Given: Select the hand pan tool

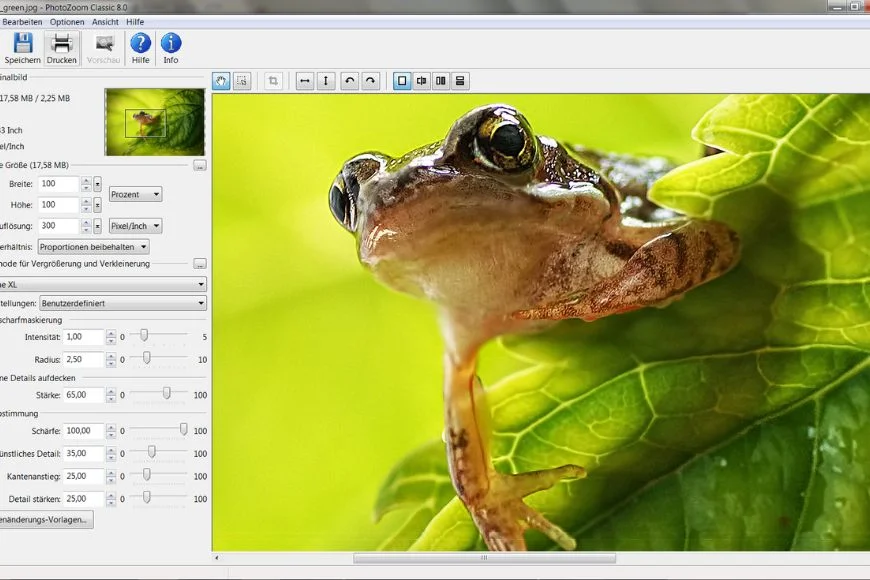Looking at the screenshot, I should pyautogui.click(x=221, y=81).
